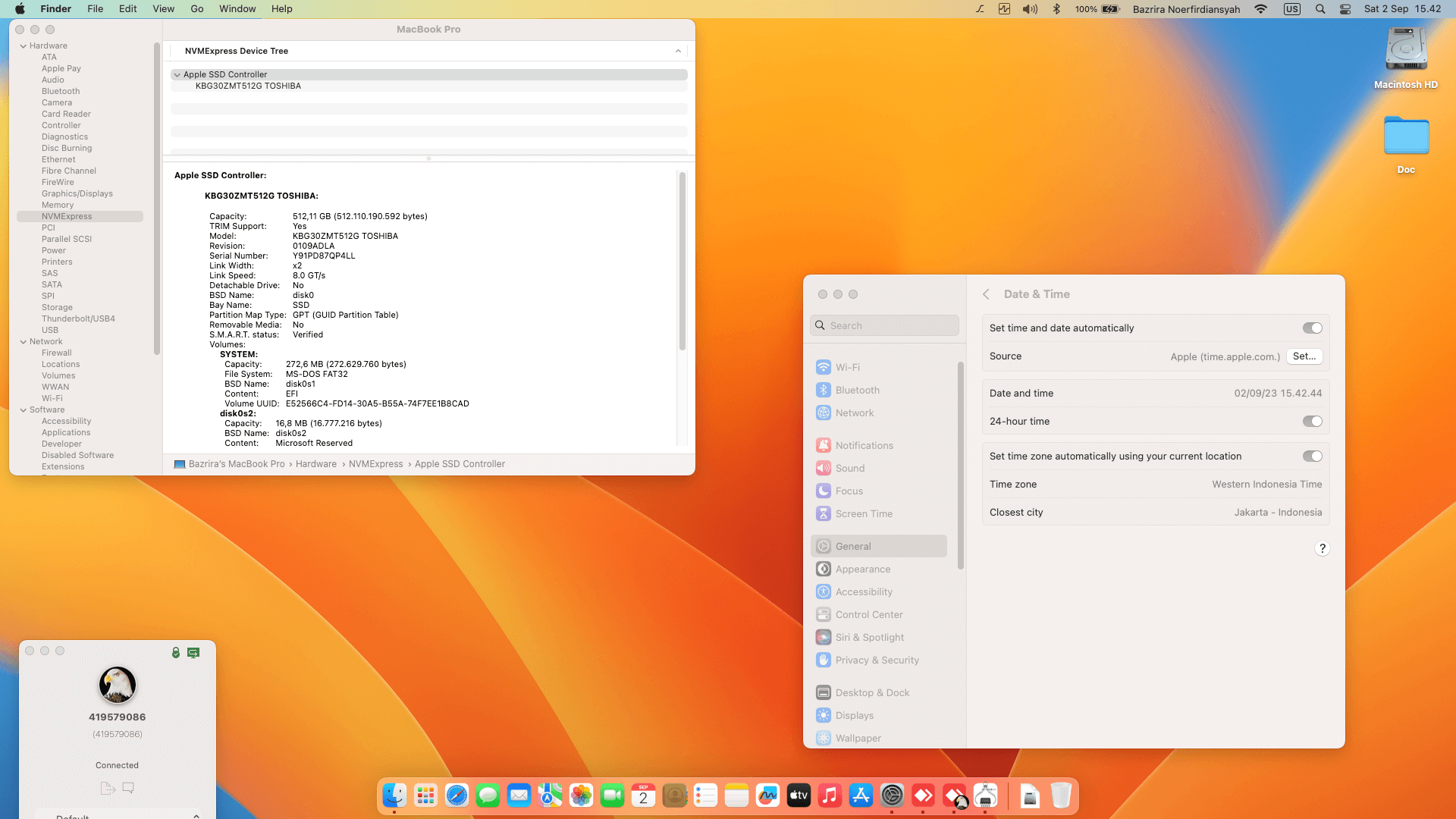Collapse the NVMExpress Device Tree header chevron
This screenshot has width=1456, height=819.
tap(678, 52)
